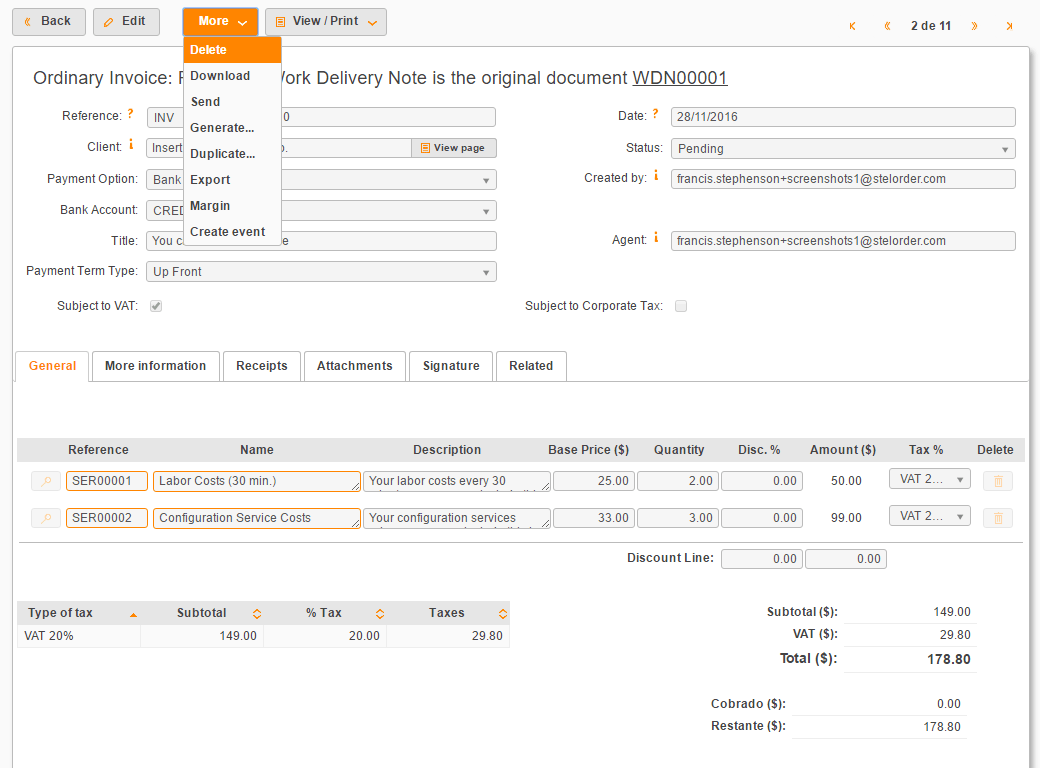
Task: Switch to the Attachments tab
Action: pyautogui.click(x=355, y=366)
